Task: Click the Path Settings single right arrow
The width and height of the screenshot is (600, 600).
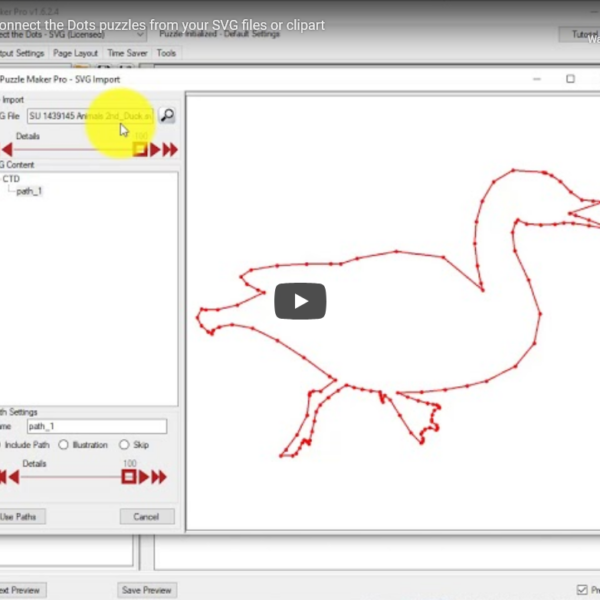Action: [x=145, y=477]
